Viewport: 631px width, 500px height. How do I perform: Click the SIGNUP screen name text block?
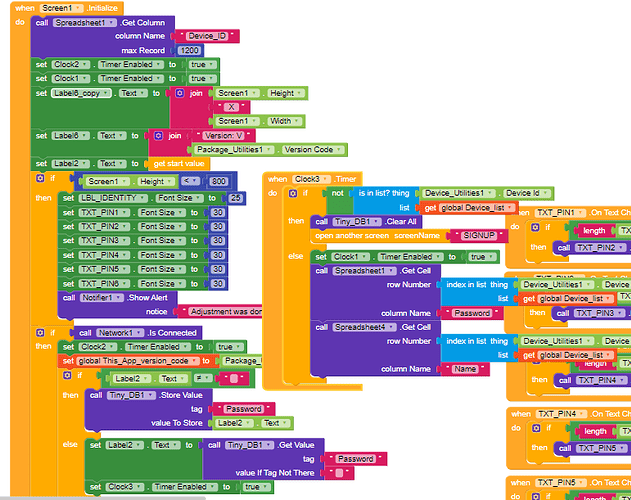(478, 236)
